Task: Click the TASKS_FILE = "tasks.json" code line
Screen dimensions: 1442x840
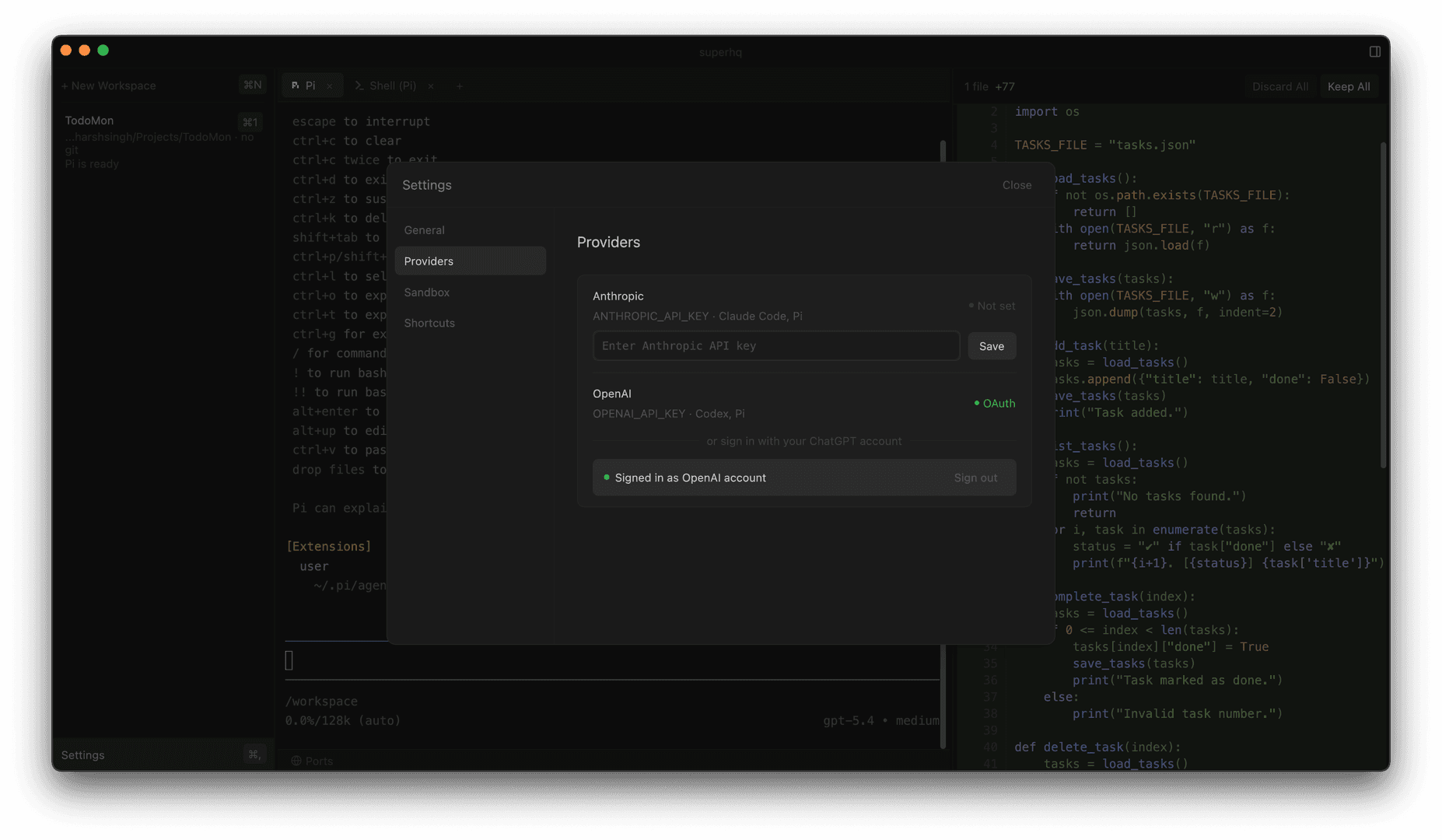Action: coord(1104,145)
